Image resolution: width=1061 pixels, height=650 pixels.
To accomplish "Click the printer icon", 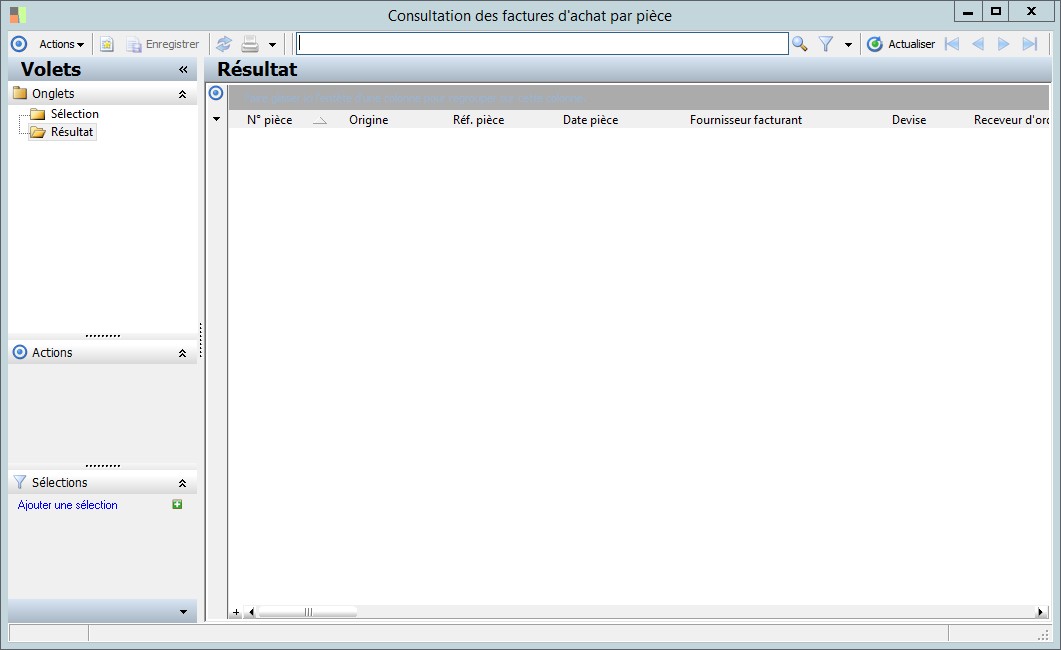I will coord(250,44).
